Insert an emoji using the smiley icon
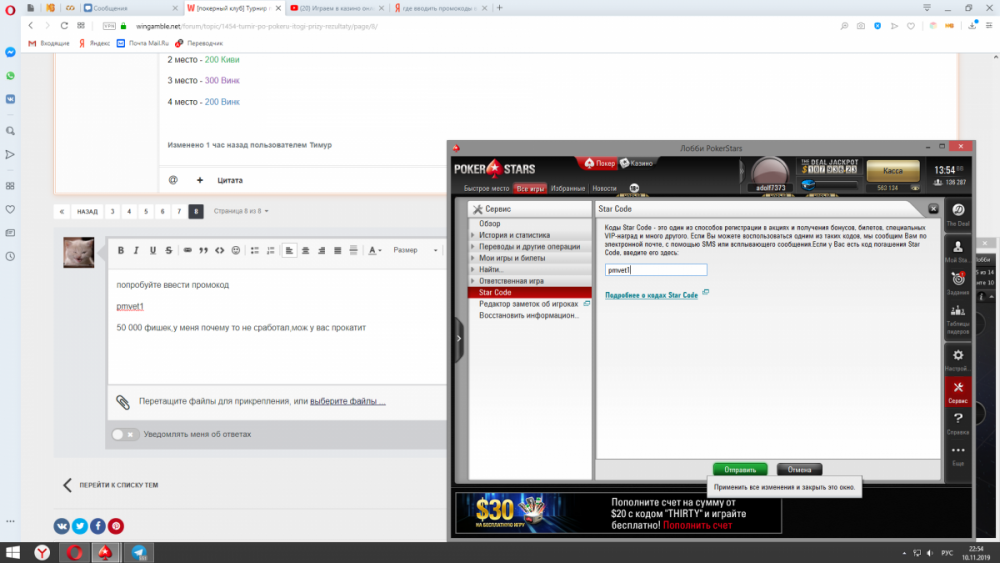The image size is (1000, 563). 236,250
